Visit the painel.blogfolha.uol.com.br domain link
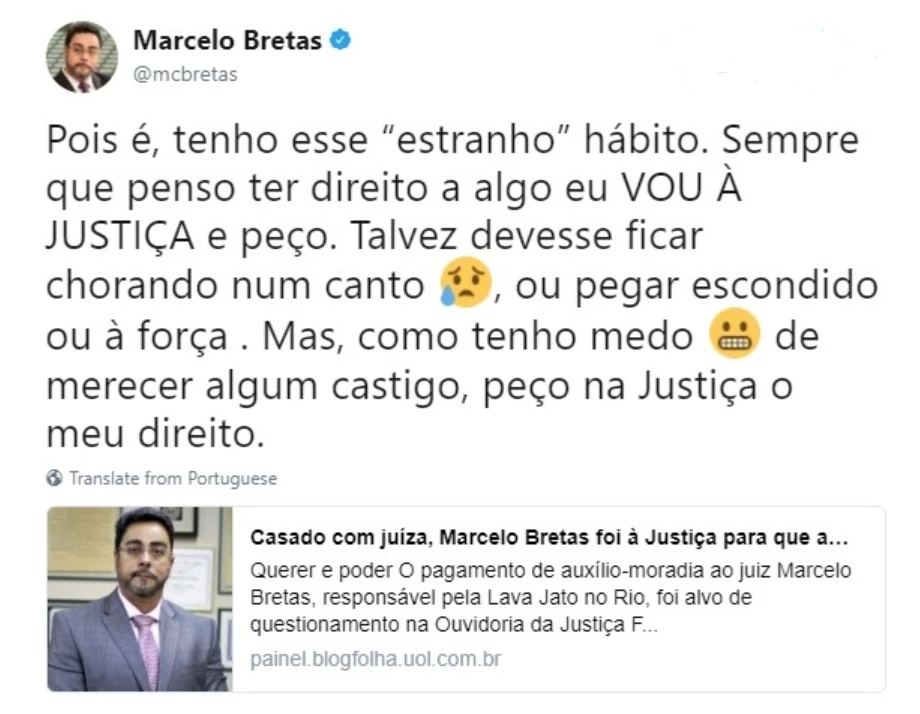 click(376, 659)
